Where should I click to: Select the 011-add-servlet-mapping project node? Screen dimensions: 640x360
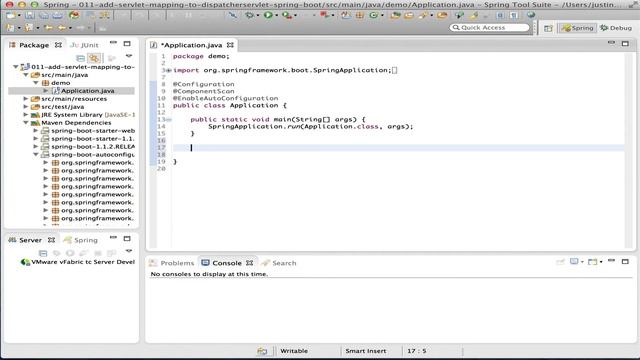click(x=82, y=67)
